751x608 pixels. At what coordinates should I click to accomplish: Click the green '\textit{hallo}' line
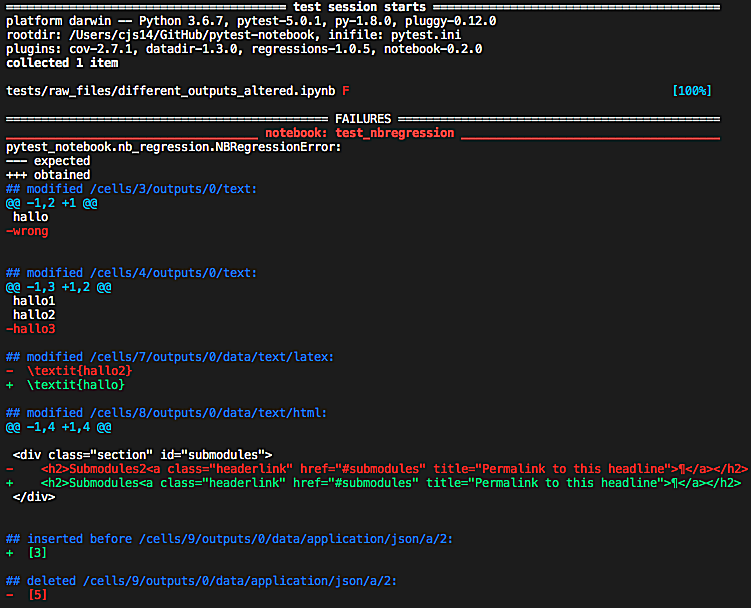click(x=65, y=385)
